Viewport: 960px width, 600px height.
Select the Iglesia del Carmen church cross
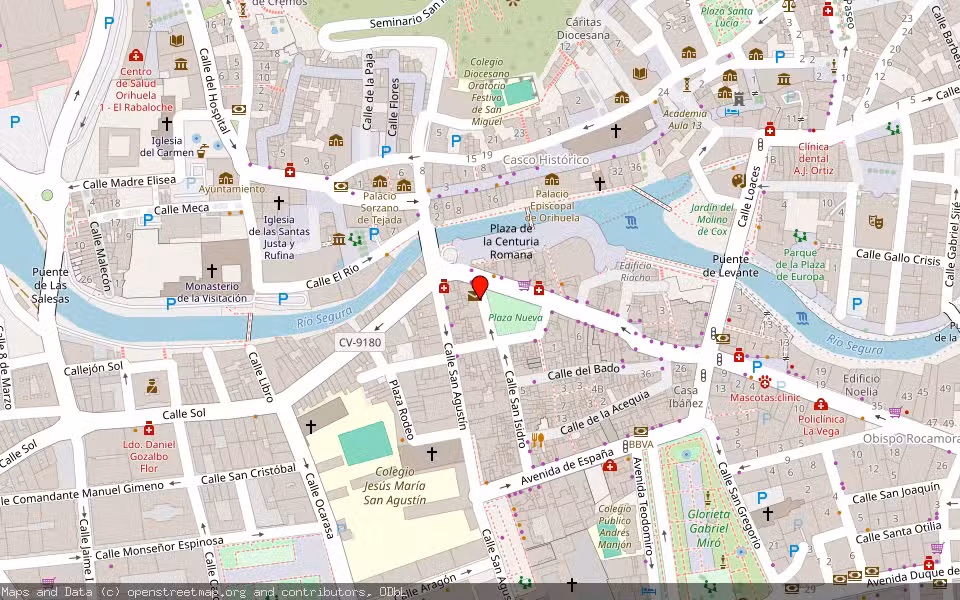coord(168,123)
